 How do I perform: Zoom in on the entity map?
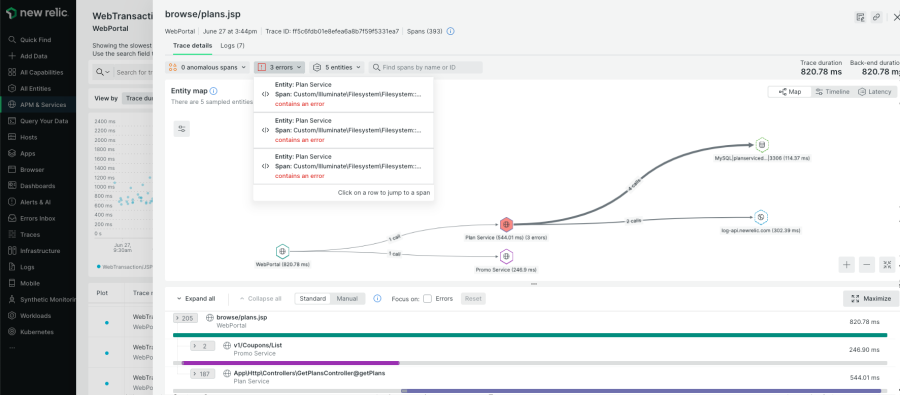[846, 265]
